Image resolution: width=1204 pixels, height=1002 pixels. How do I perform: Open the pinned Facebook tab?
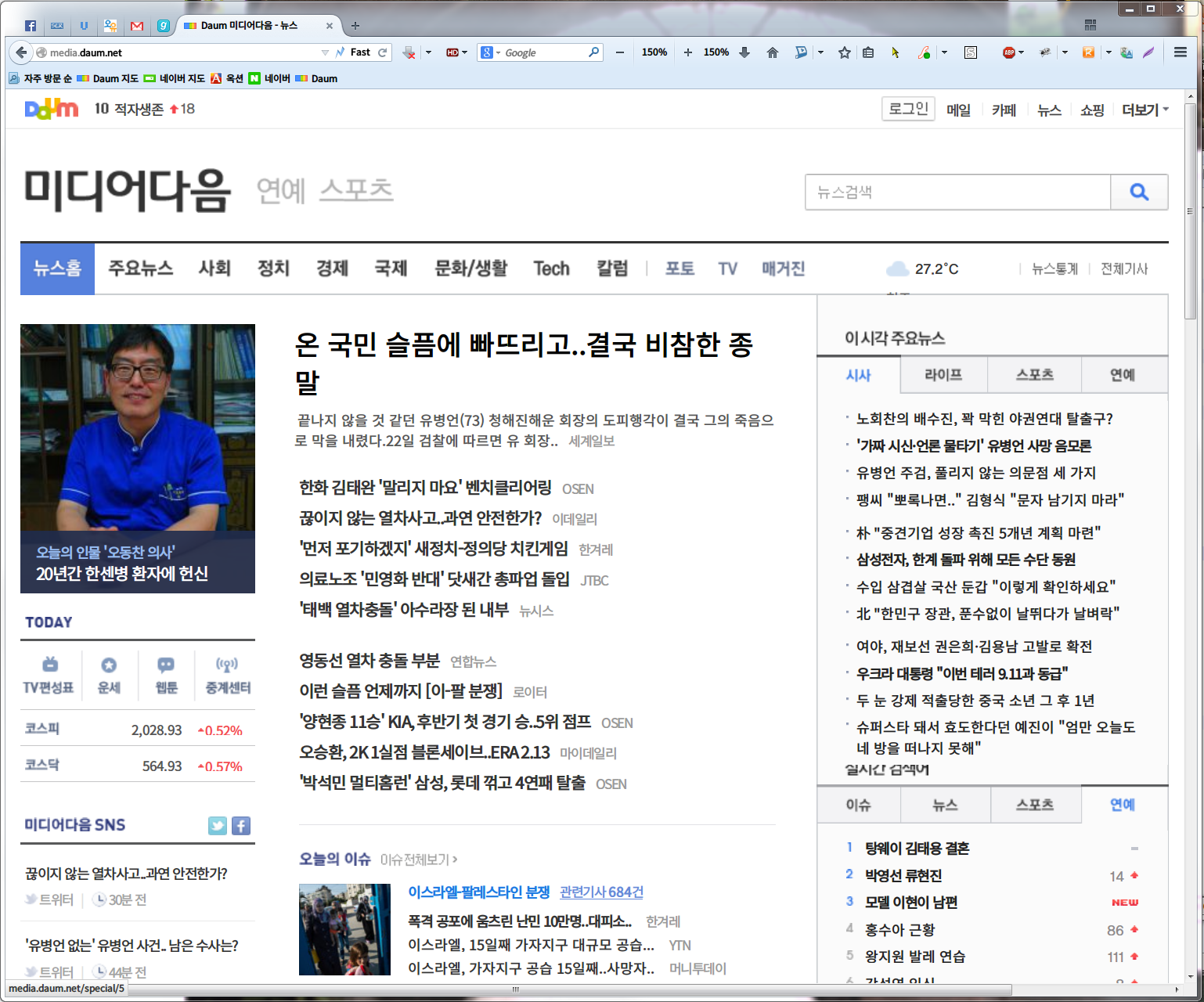(x=31, y=26)
